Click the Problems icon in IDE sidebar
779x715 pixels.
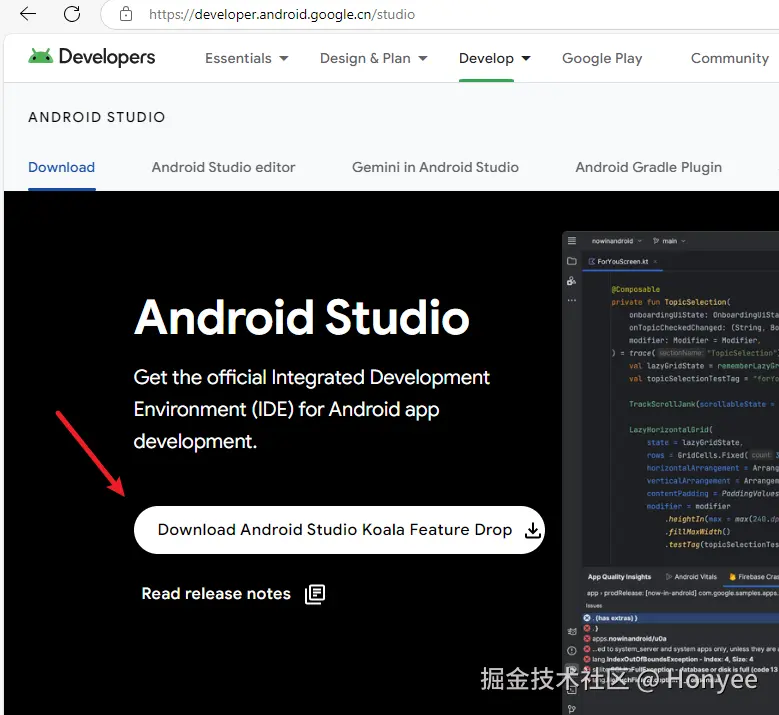click(572, 651)
